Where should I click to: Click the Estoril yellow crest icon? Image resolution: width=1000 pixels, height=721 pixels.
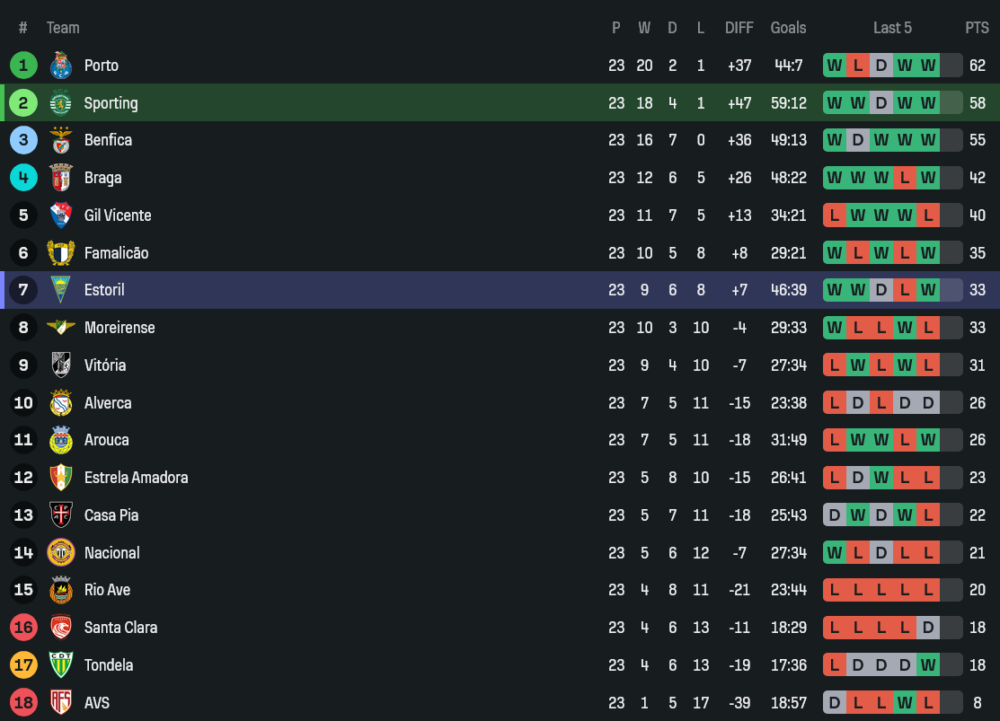(61, 290)
